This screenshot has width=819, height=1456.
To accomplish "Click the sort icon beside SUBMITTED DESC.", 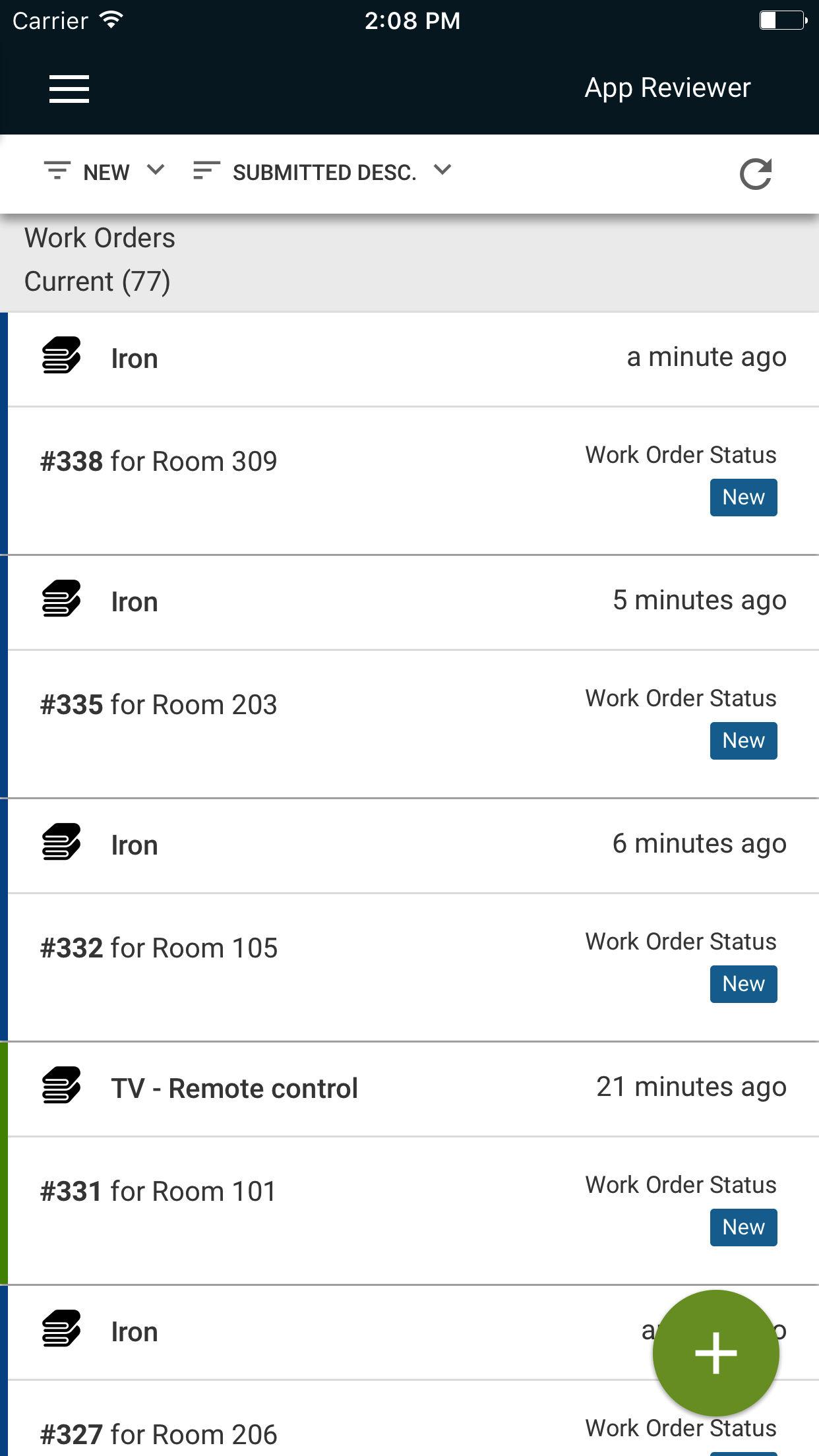I will 206,171.
